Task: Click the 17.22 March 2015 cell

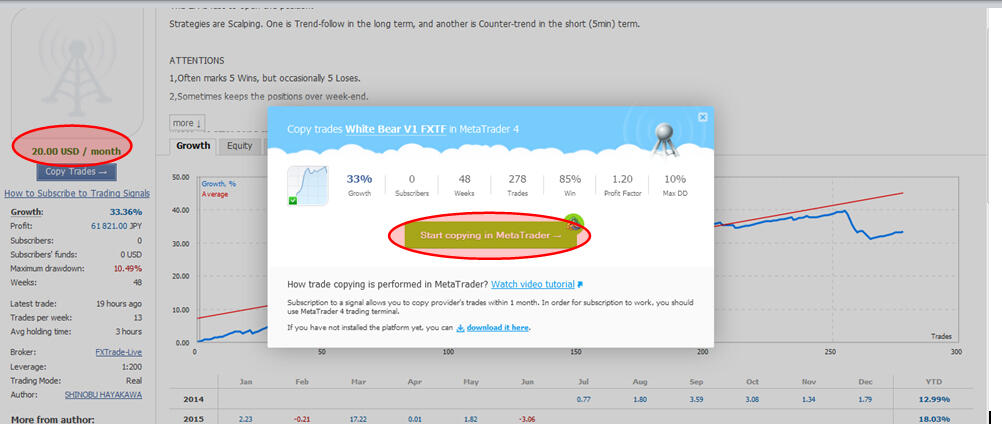Action: pos(358,419)
